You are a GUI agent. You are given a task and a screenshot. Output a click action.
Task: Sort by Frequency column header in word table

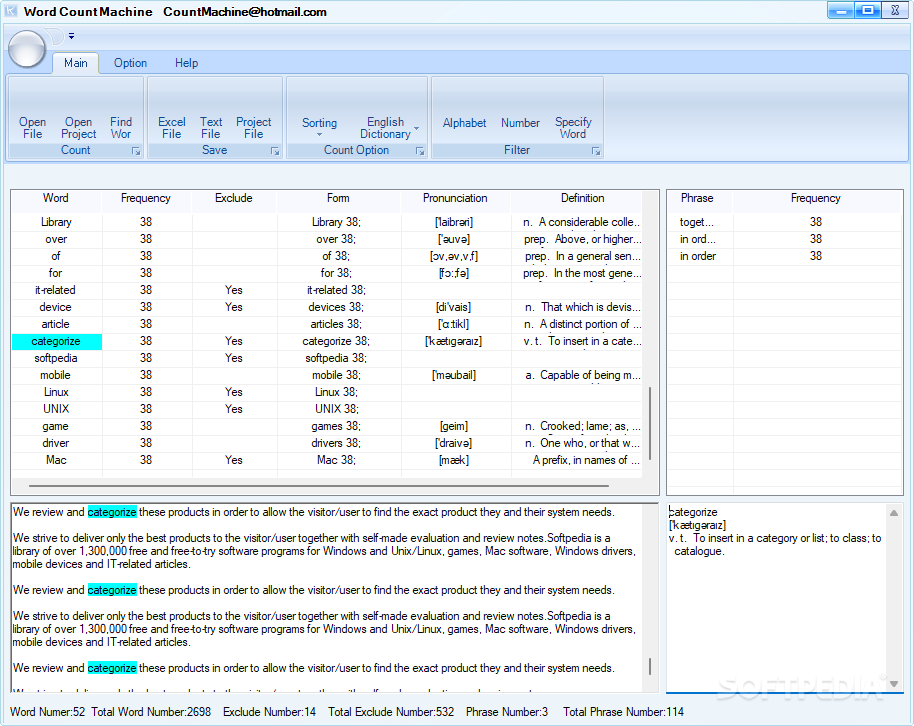click(146, 198)
